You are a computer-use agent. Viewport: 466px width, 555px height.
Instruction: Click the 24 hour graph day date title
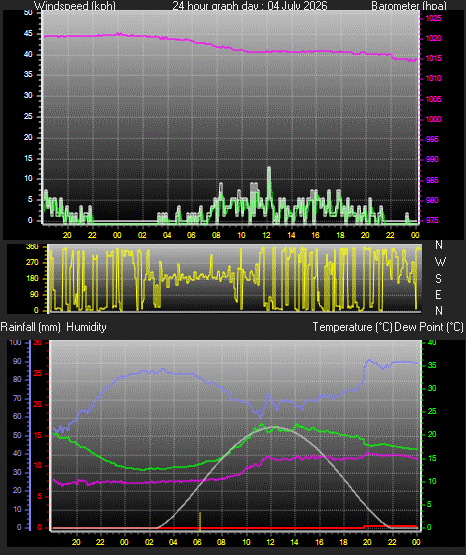pos(250,5)
